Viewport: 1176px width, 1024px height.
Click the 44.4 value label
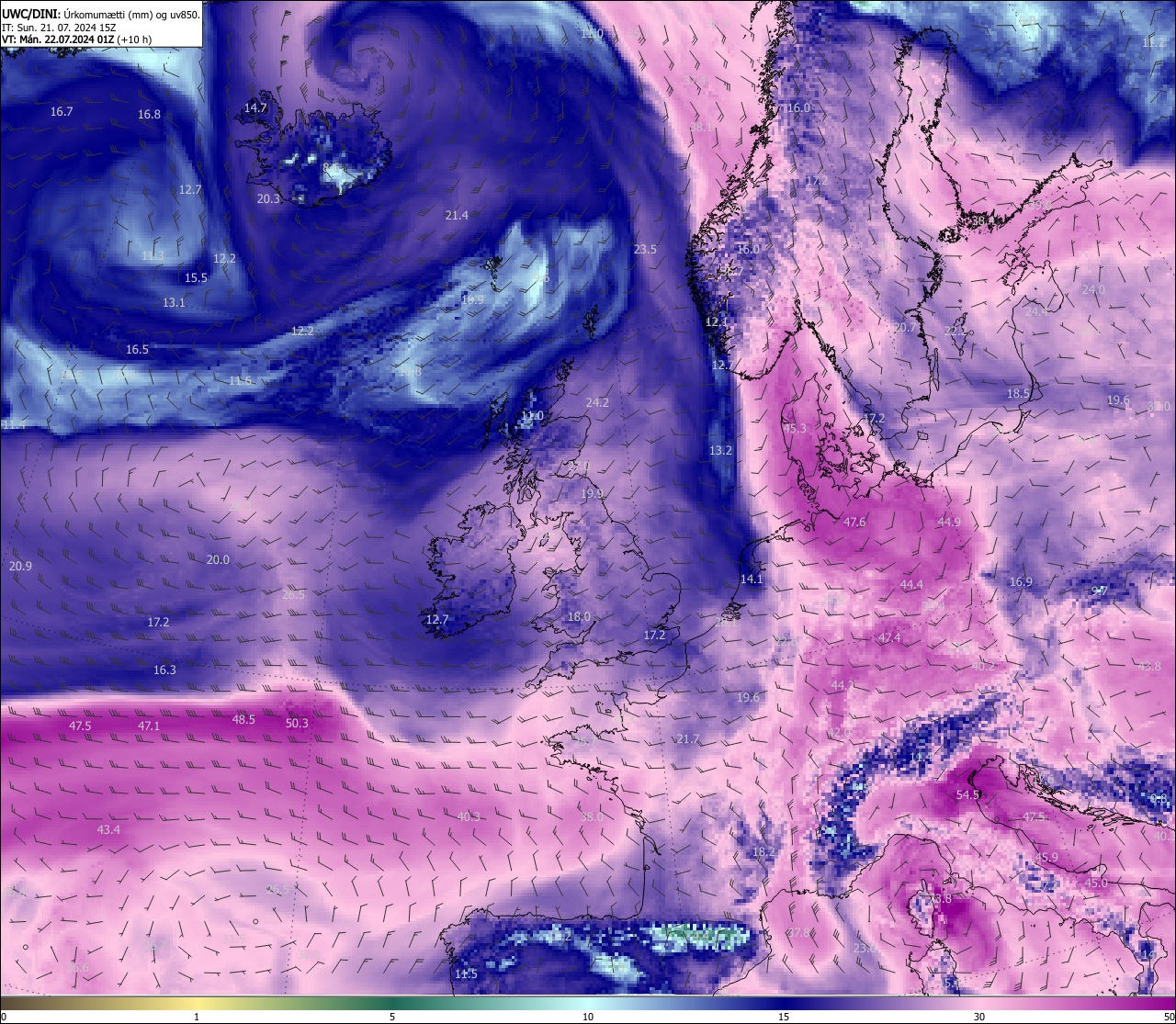[x=911, y=584]
